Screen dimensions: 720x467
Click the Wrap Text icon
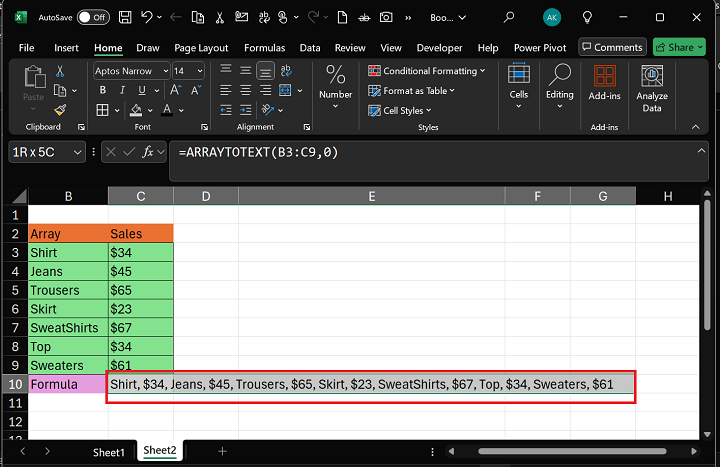click(286, 70)
